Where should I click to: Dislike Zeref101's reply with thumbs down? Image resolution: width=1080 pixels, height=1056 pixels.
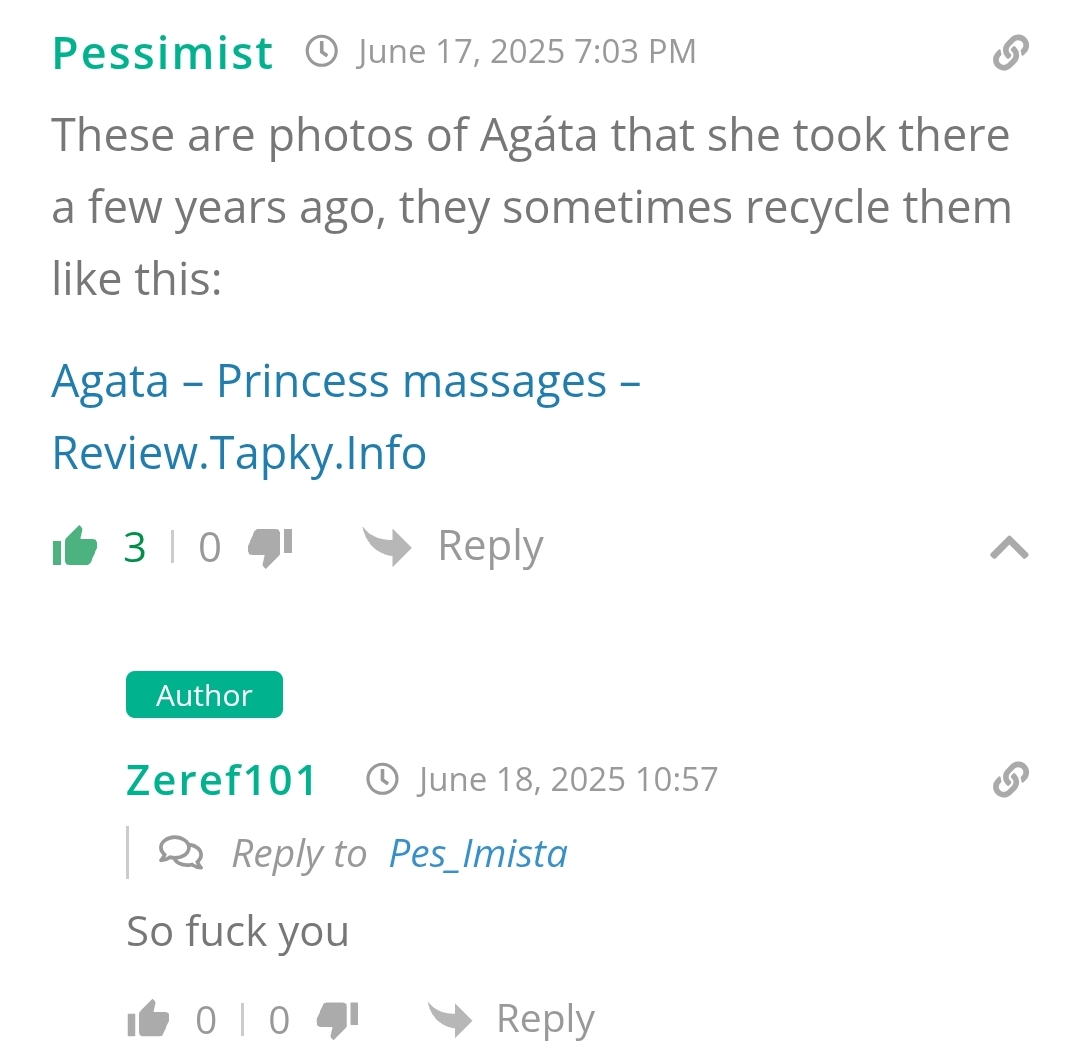pyautogui.click(x=337, y=1020)
